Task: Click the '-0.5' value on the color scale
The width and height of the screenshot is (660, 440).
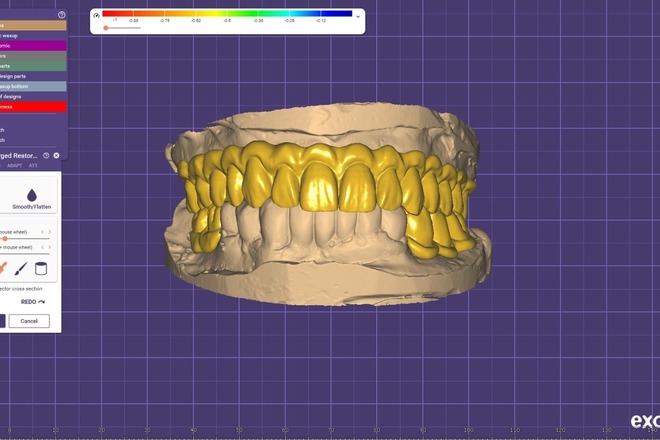Action: pyautogui.click(x=227, y=20)
